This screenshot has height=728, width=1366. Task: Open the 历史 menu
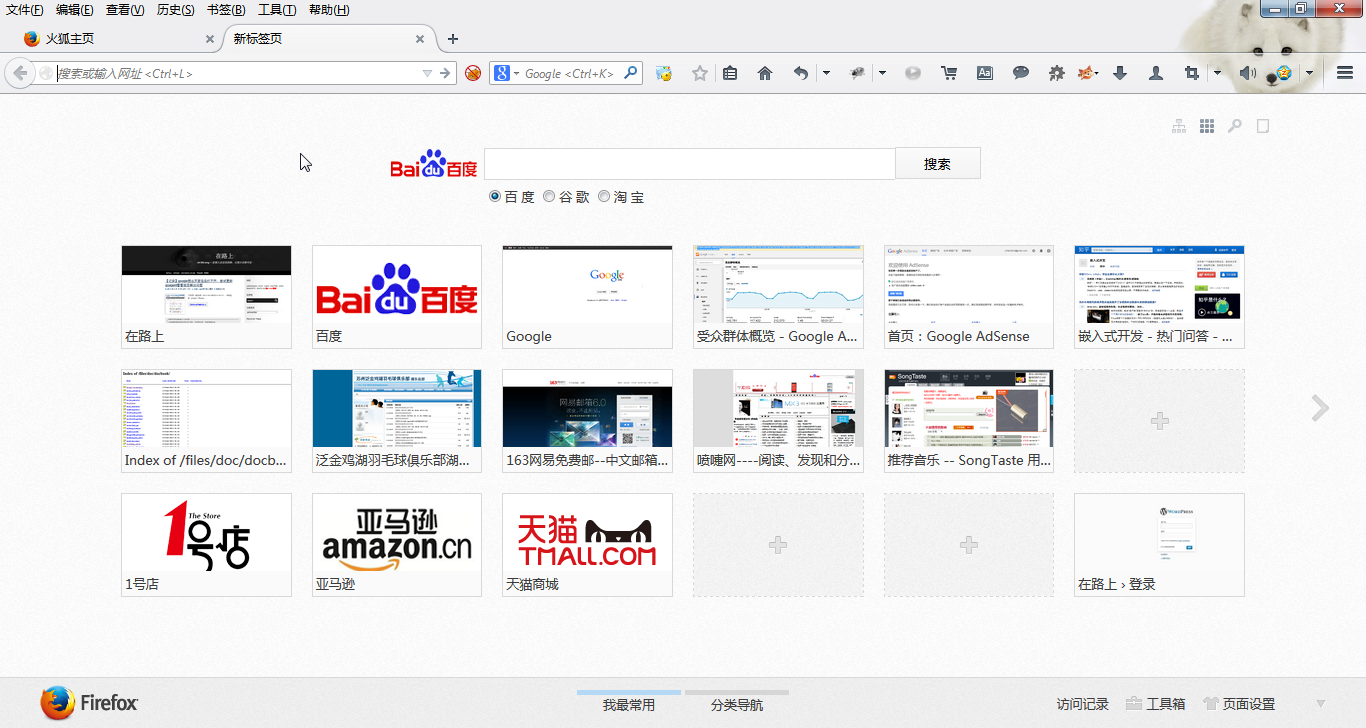(x=175, y=10)
